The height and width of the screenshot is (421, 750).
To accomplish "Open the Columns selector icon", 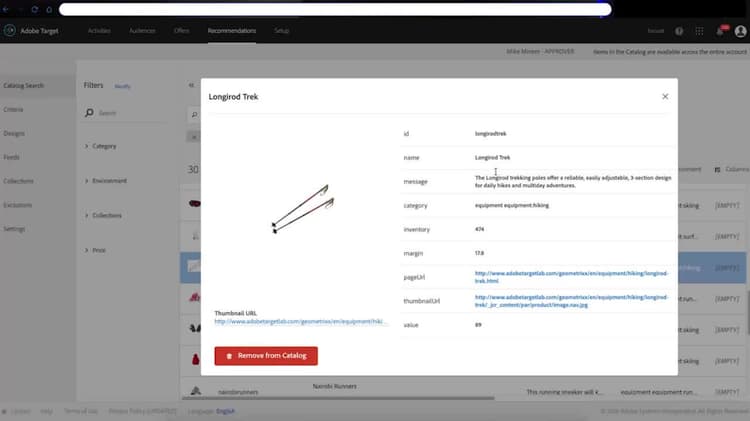I will tap(717, 170).
